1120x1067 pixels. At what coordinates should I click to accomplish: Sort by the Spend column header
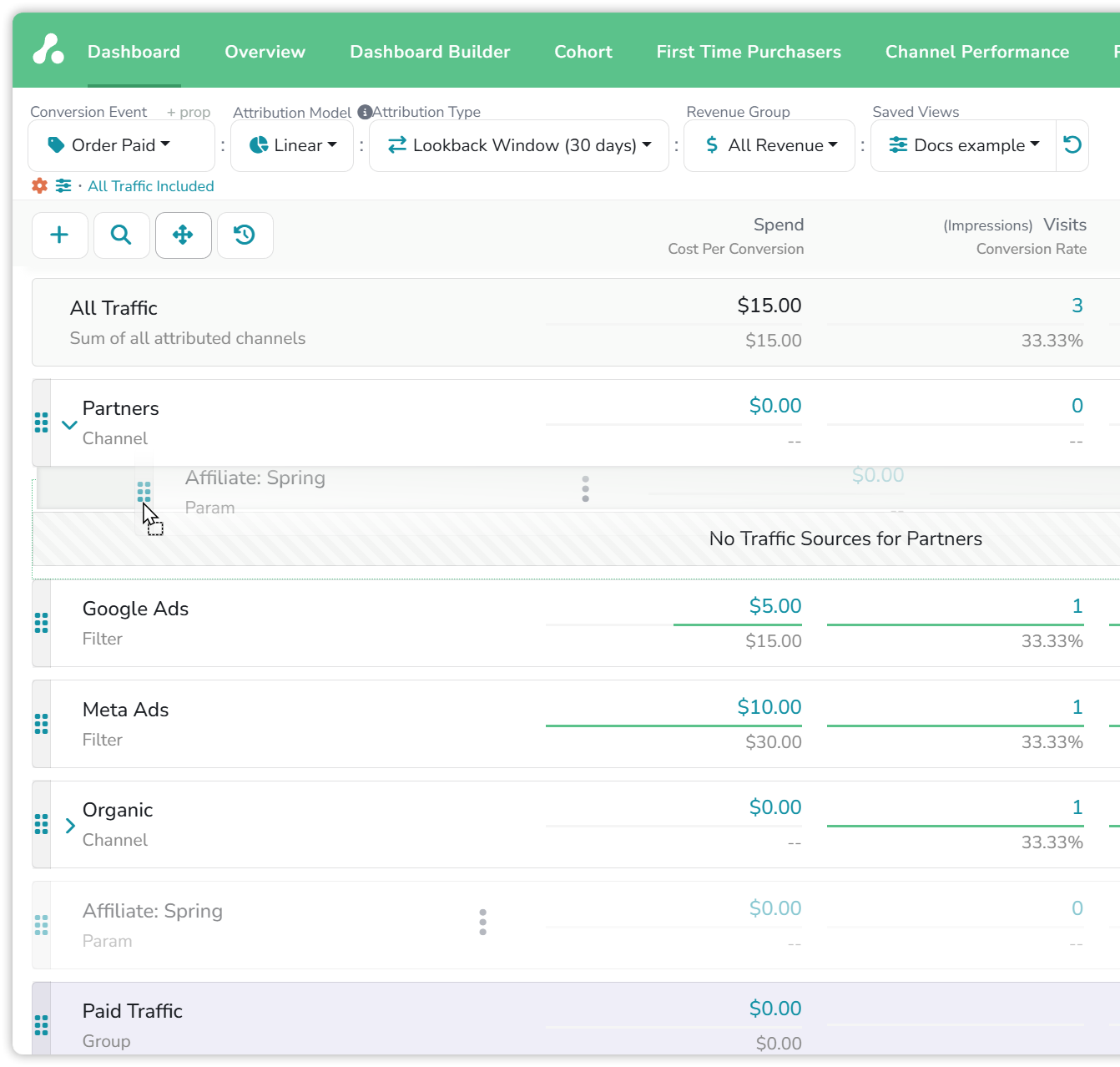click(779, 225)
